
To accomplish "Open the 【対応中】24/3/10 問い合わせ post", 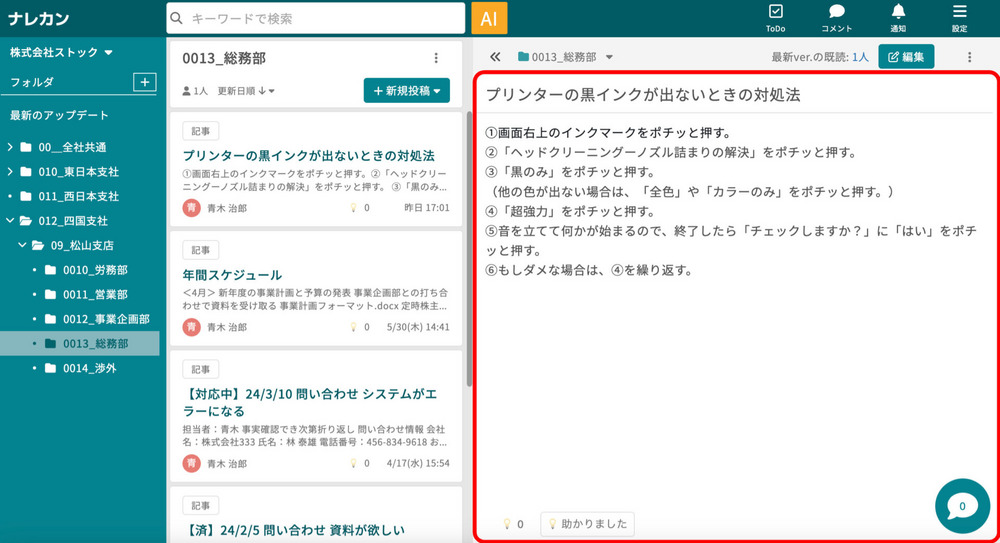I will pyautogui.click(x=310, y=403).
